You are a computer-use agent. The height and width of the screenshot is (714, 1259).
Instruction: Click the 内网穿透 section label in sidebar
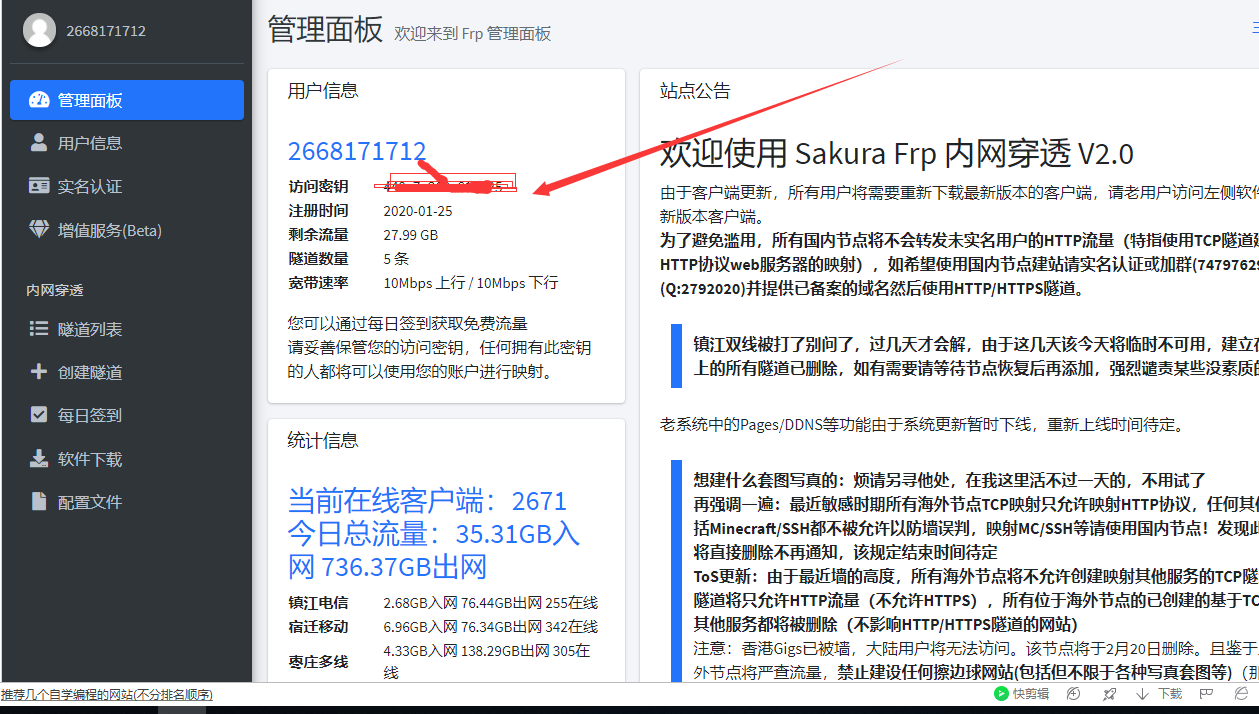pos(55,291)
